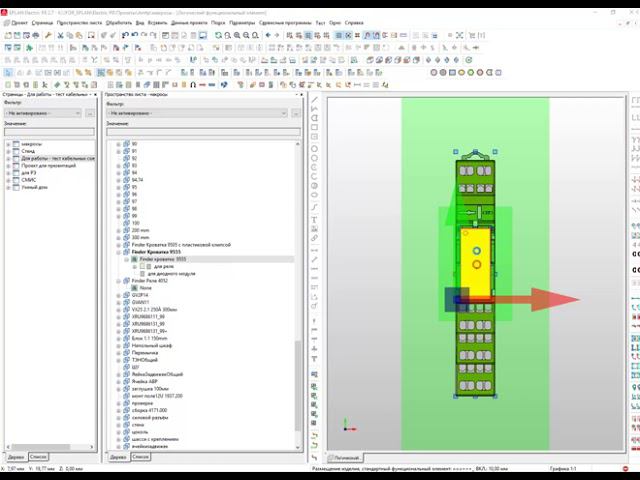Click the green Redraw arrows icon

pos(218,36)
